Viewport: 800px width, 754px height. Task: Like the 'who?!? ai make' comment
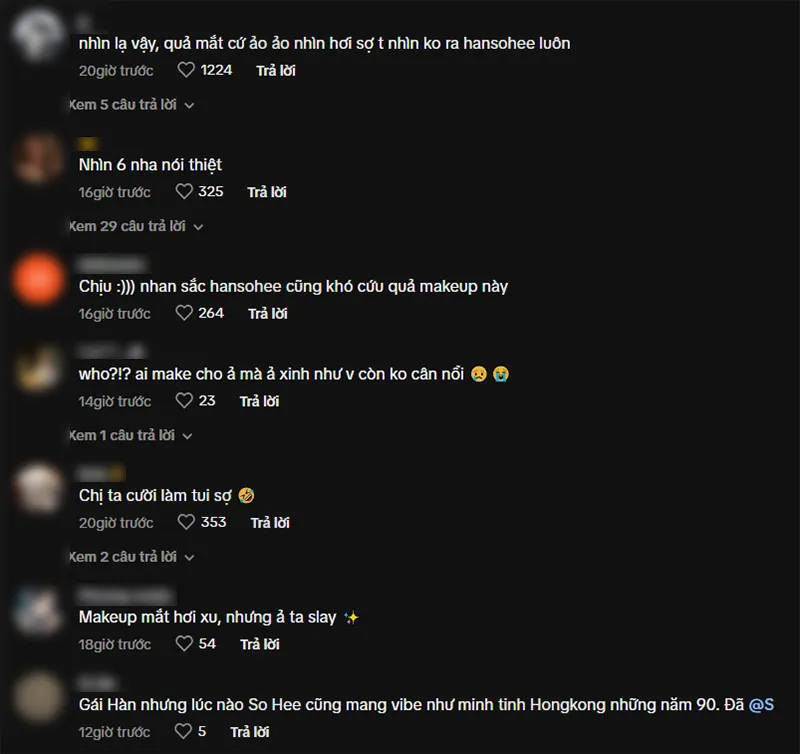[184, 400]
